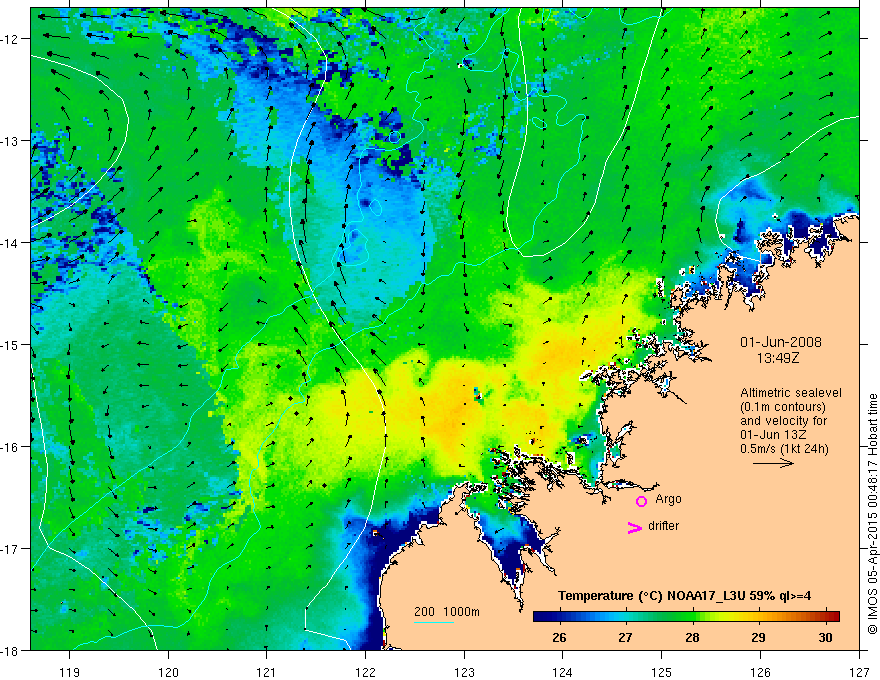Click longitude axis label '126'

coord(760,672)
